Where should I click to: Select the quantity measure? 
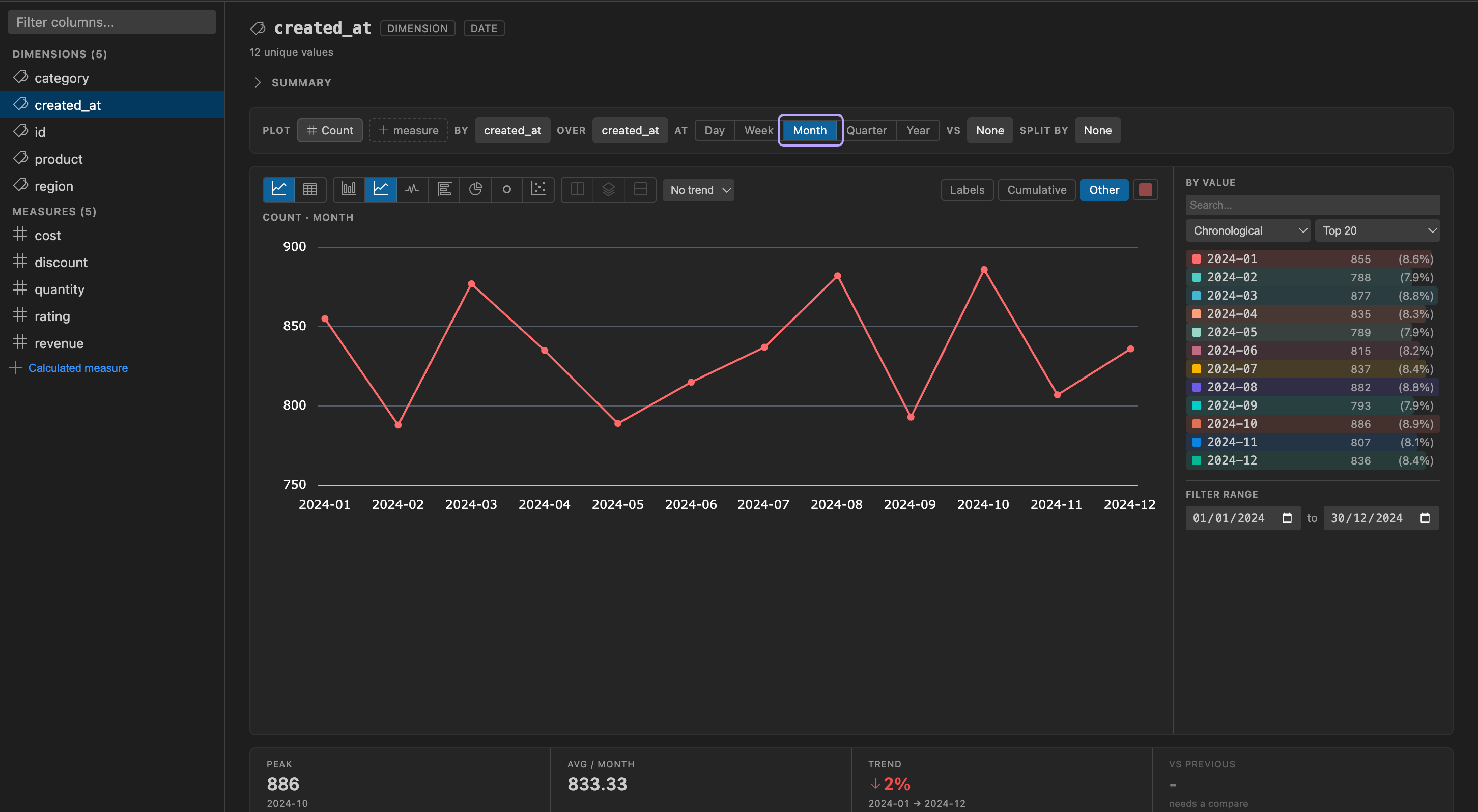tap(112, 289)
